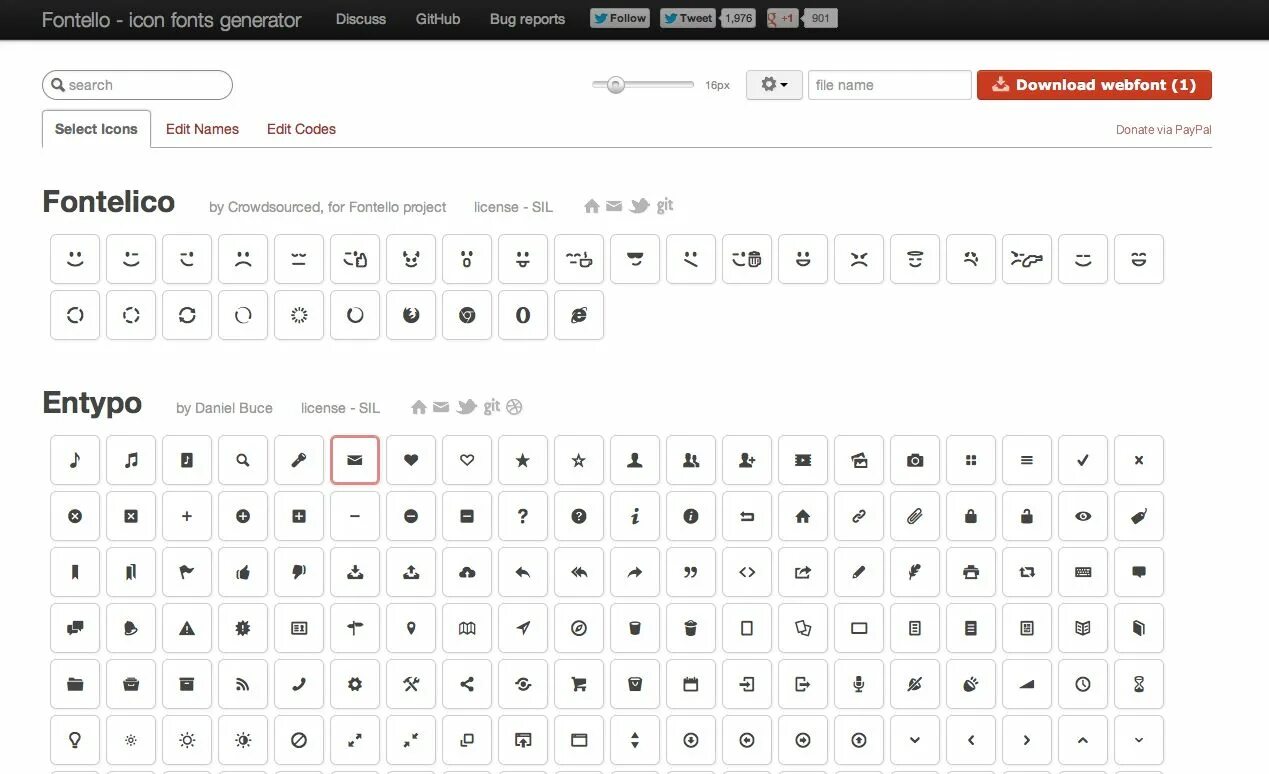Select the unhappy frowning emoticon

243,259
